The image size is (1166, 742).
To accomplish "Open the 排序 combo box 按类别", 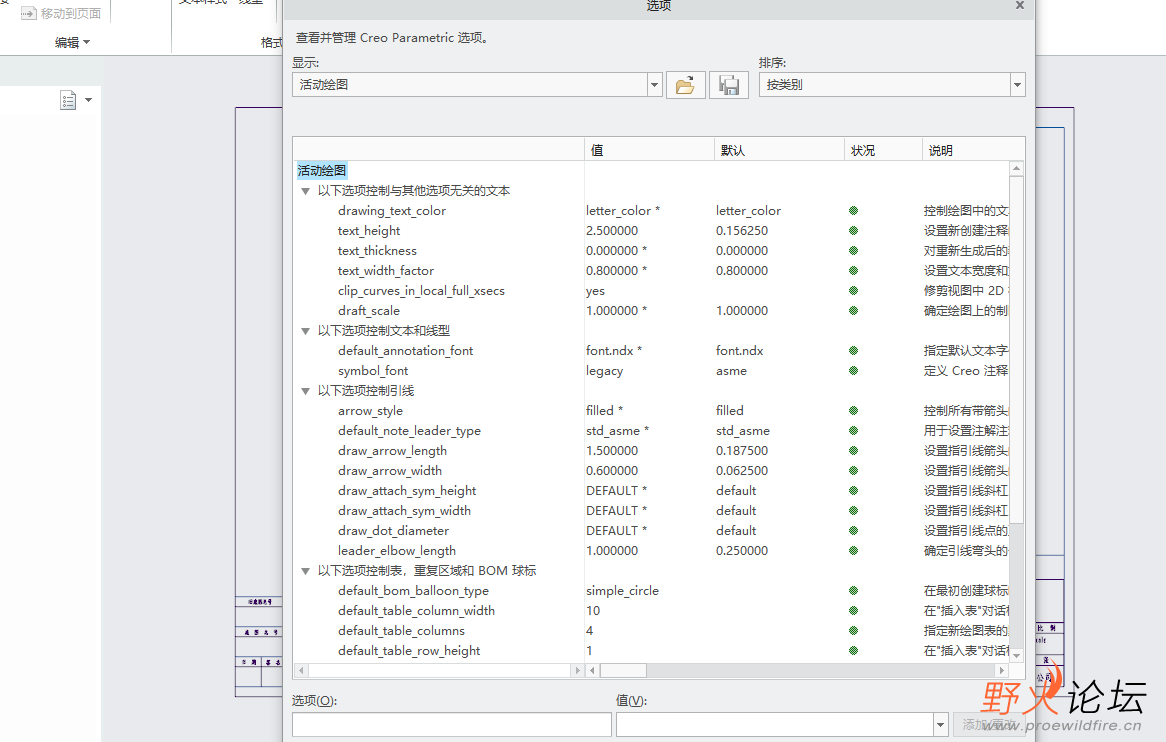I will (892, 85).
